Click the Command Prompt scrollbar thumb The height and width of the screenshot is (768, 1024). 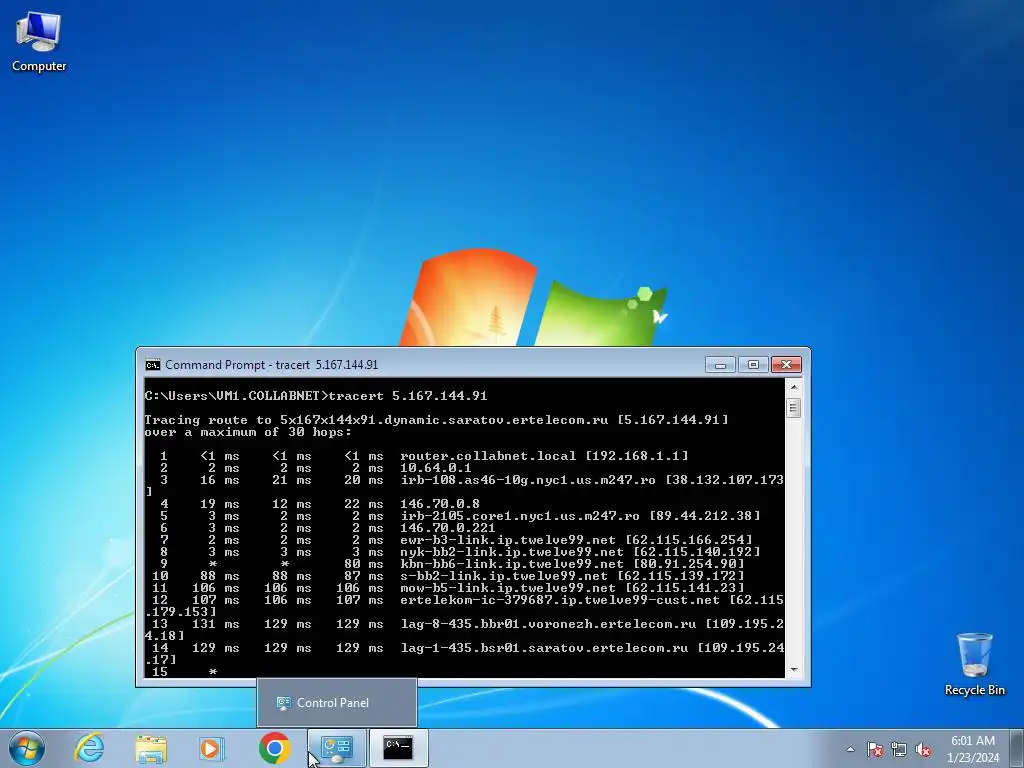[794, 409]
